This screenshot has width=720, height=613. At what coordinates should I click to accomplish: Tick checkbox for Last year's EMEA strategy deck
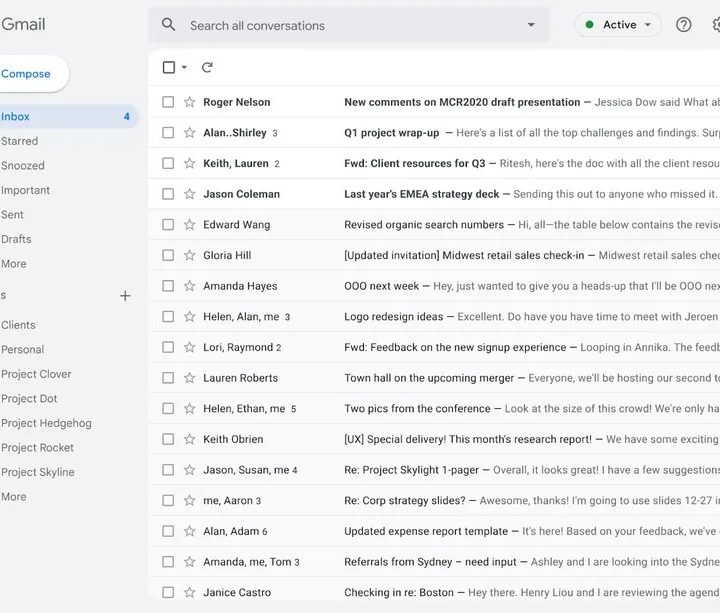click(168, 194)
